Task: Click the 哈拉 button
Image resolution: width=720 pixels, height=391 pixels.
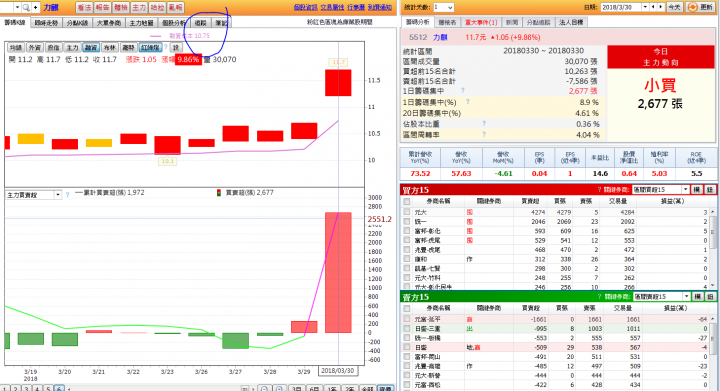Action: click(157, 7)
